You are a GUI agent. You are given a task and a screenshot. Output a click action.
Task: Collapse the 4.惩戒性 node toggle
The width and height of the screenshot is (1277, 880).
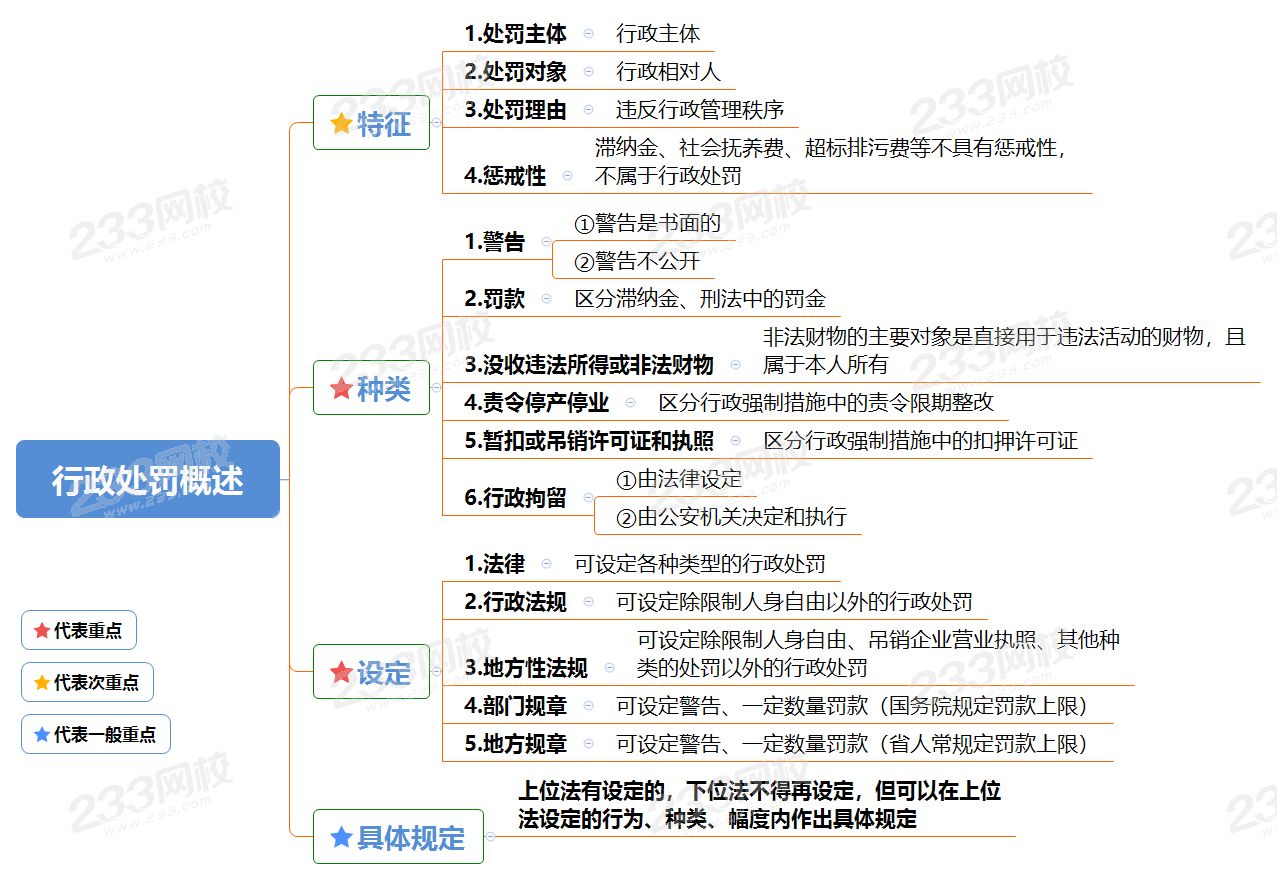(x=567, y=175)
